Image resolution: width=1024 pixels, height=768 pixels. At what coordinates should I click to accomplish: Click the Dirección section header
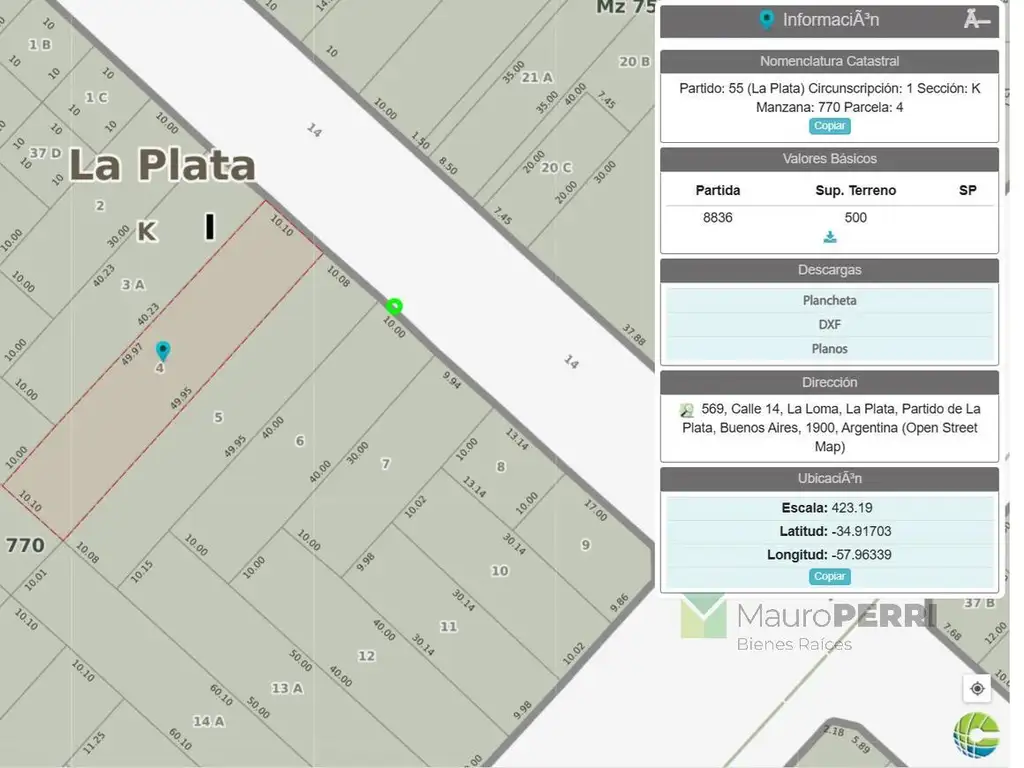coord(829,382)
